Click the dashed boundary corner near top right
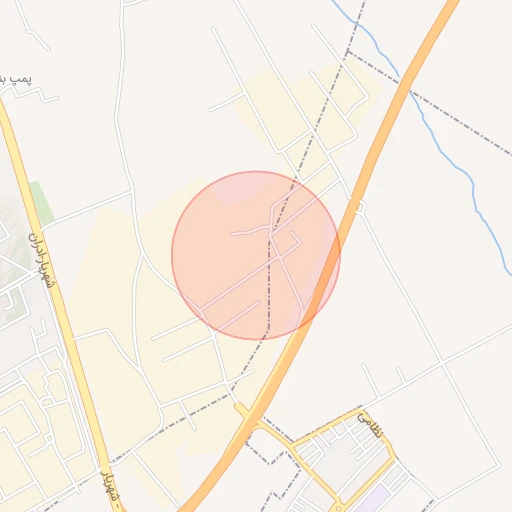 click(347, 52)
